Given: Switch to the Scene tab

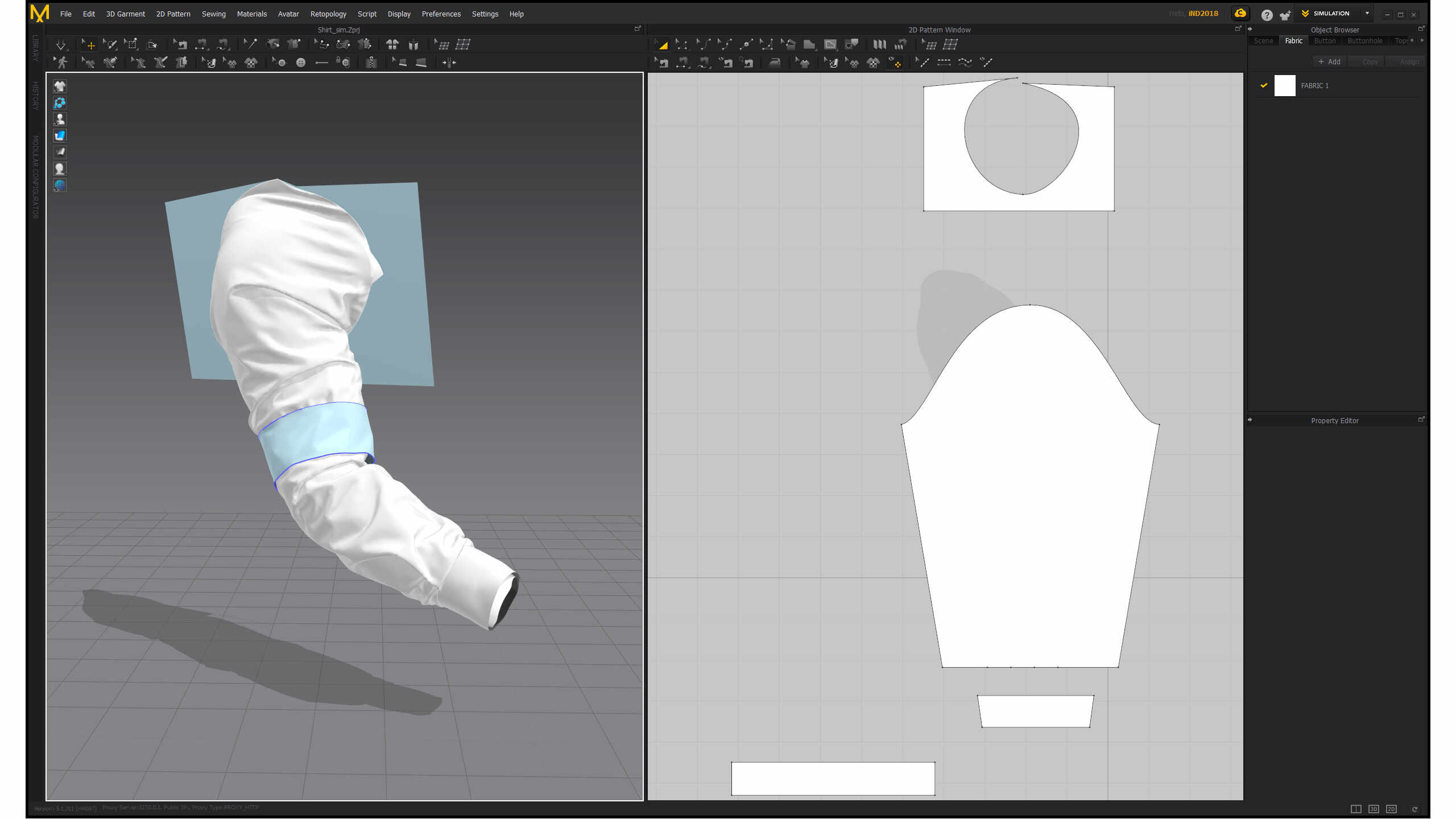Looking at the screenshot, I should click(1264, 41).
